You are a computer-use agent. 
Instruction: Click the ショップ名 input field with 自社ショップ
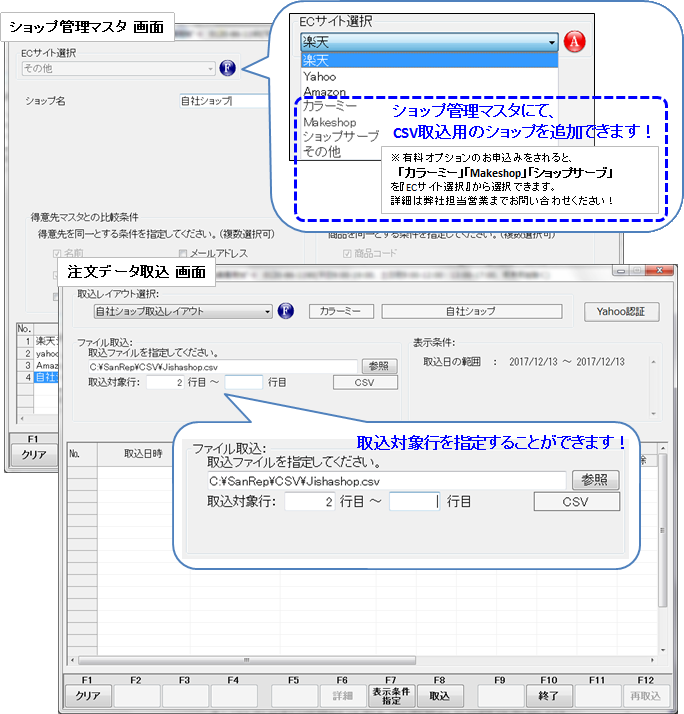pyautogui.click(x=225, y=101)
